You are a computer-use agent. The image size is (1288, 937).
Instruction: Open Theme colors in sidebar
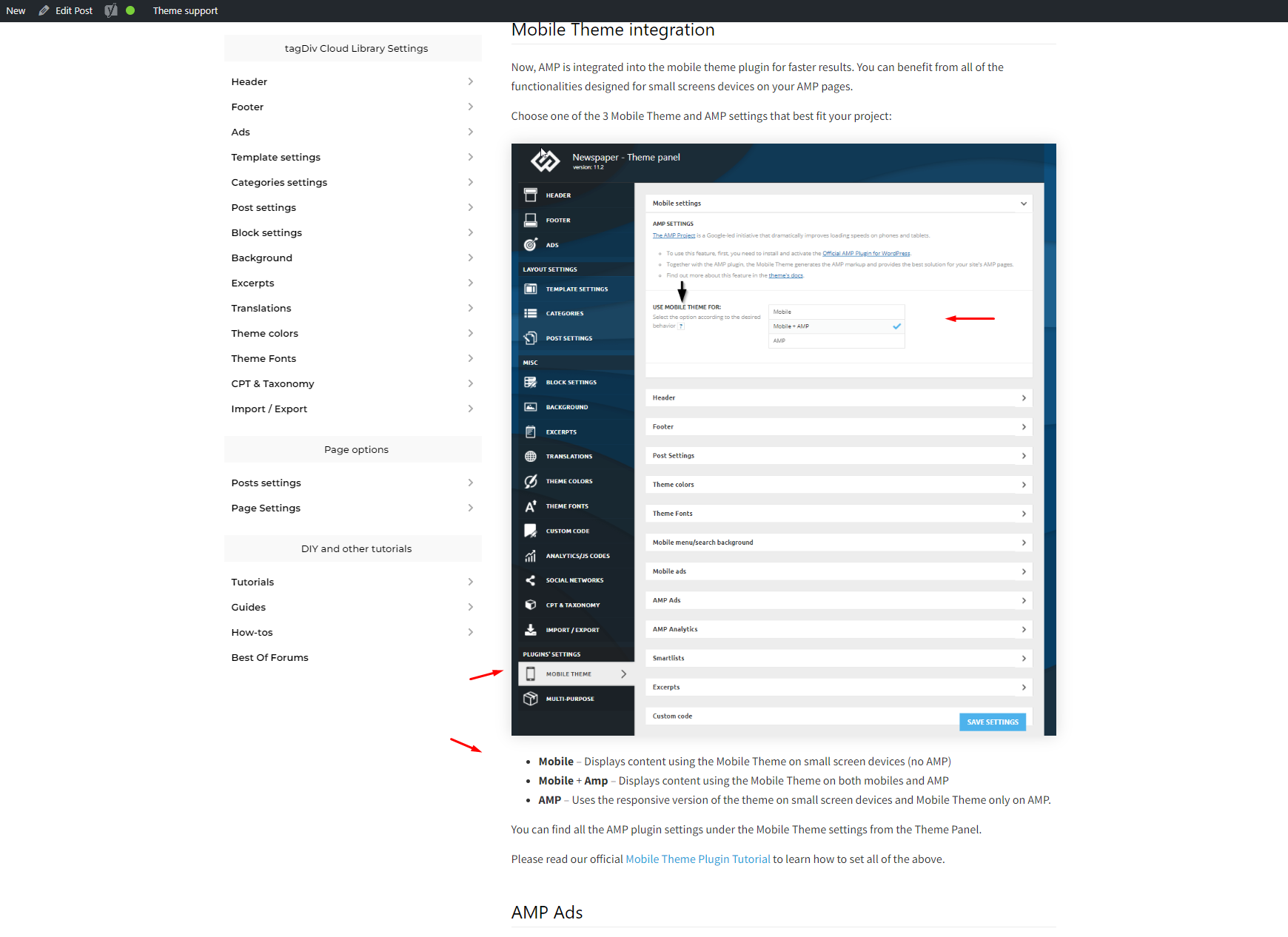264,333
